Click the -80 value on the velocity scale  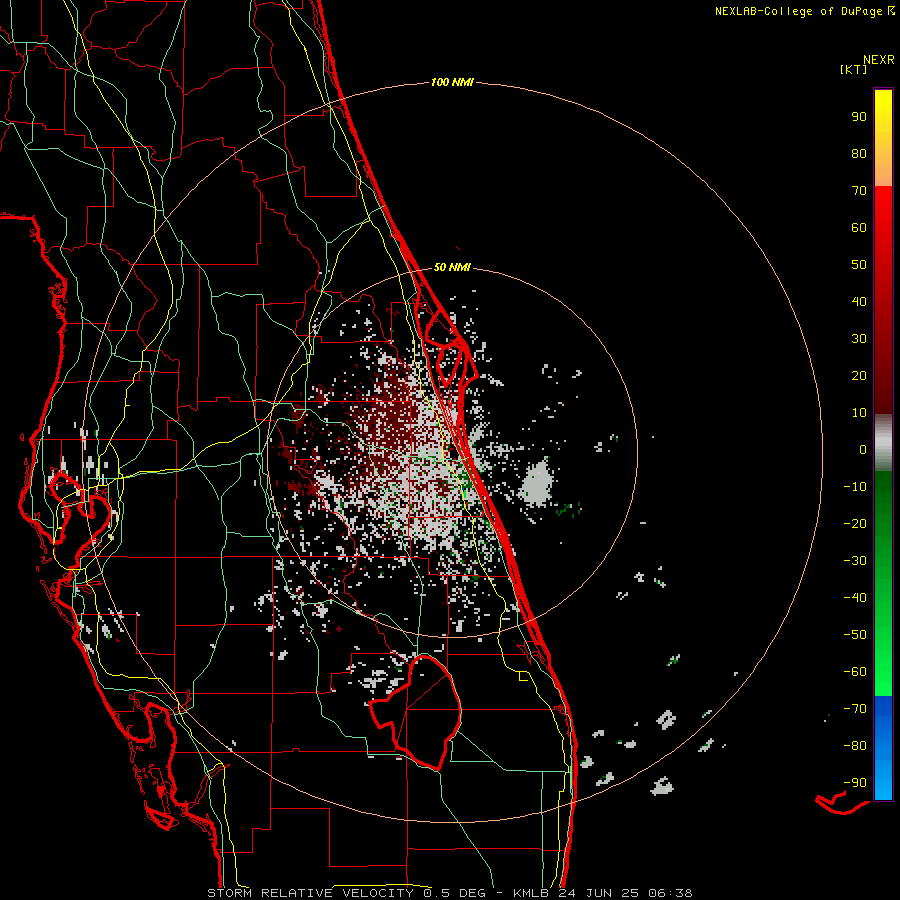pyautogui.click(x=855, y=746)
